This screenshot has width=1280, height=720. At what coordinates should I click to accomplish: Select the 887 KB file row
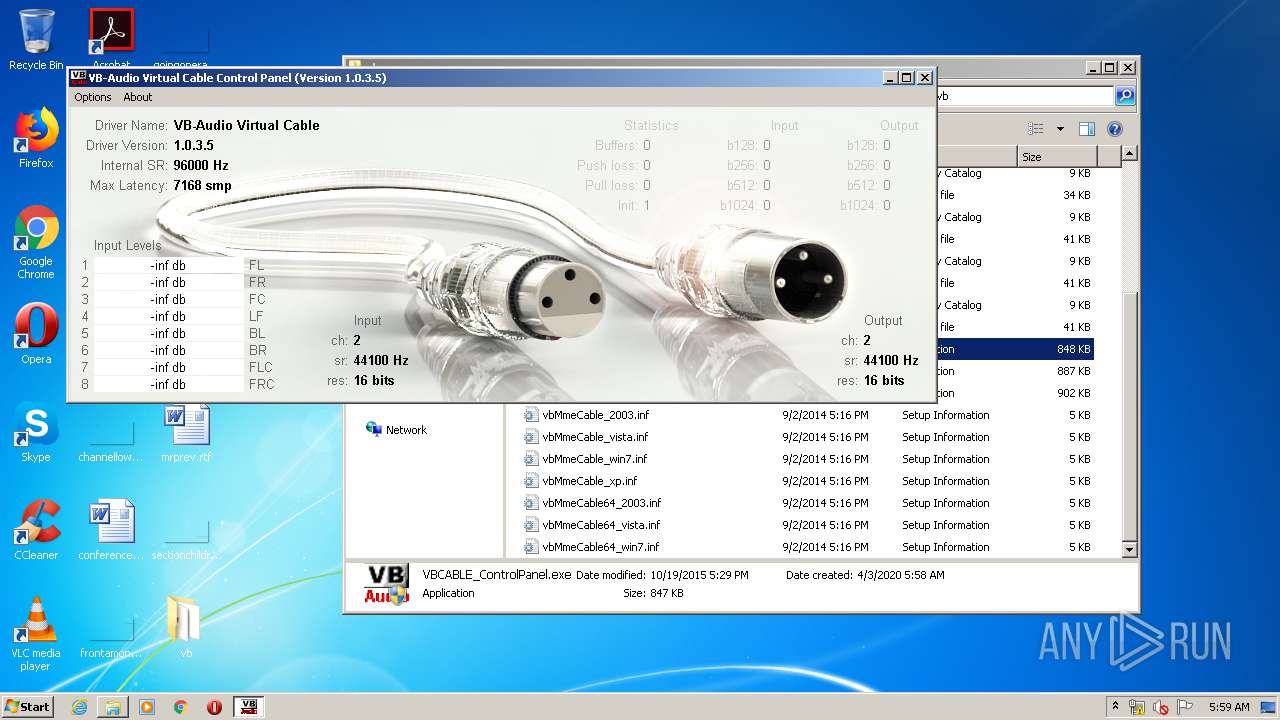point(1015,371)
